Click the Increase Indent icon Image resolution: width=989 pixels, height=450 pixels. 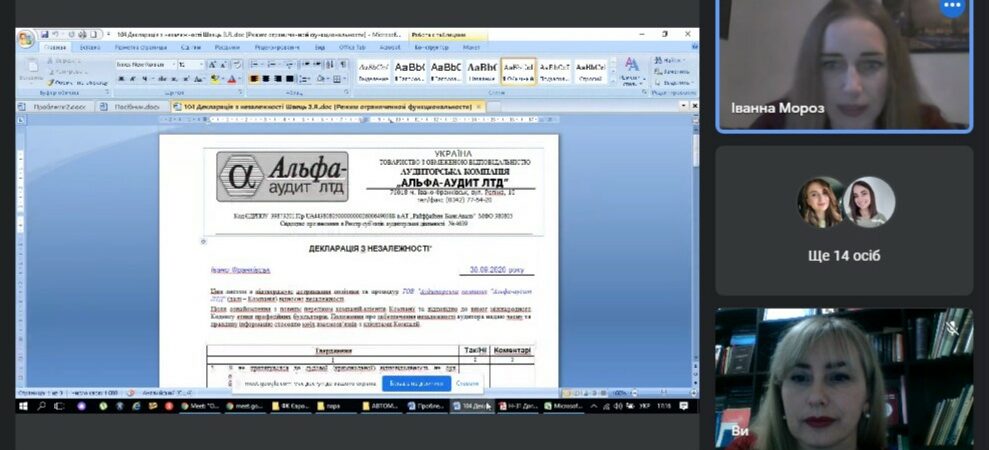317,64
